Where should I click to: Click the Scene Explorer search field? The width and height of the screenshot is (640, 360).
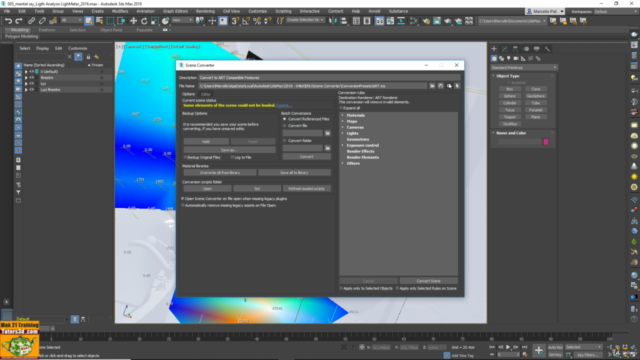pyautogui.click(x=40, y=57)
